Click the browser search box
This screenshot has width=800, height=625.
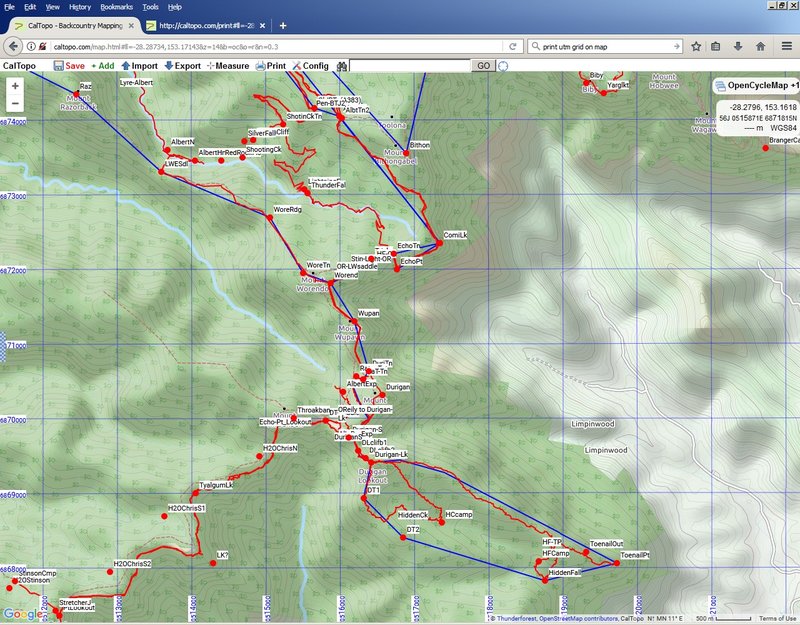[x=605, y=46]
